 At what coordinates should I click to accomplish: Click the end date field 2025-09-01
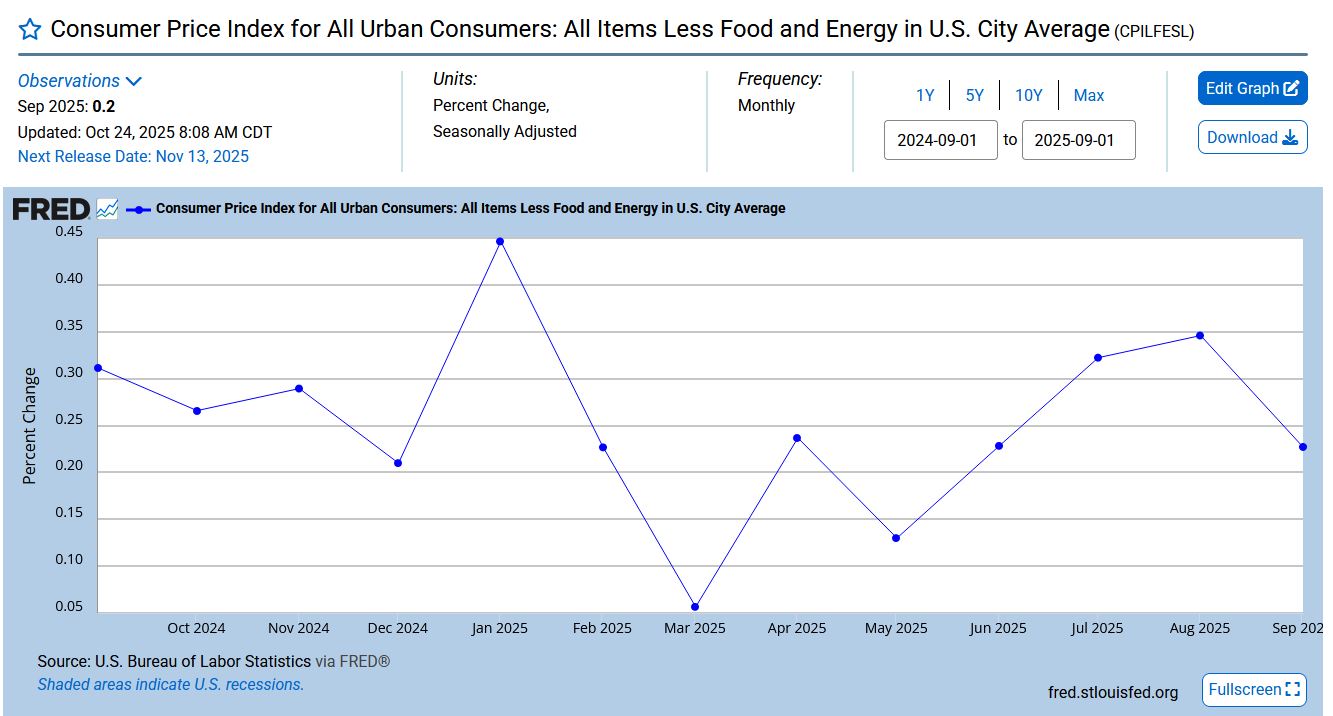1078,140
